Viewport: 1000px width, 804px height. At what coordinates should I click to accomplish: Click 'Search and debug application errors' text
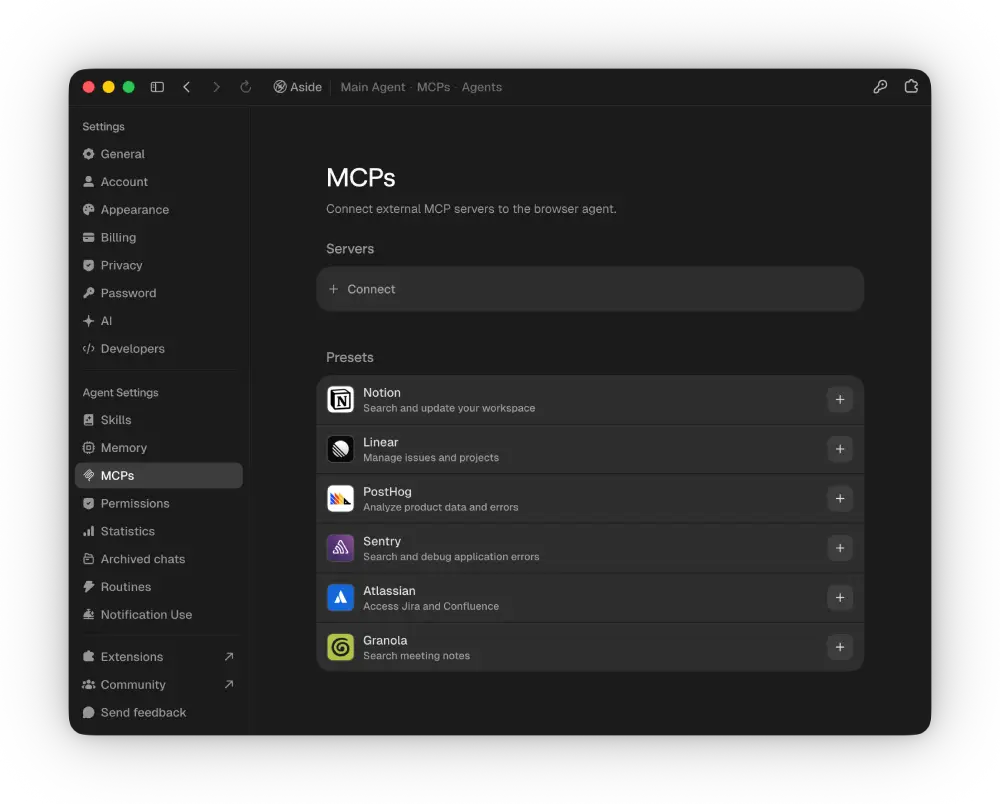pyautogui.click(x=451, y=557)
